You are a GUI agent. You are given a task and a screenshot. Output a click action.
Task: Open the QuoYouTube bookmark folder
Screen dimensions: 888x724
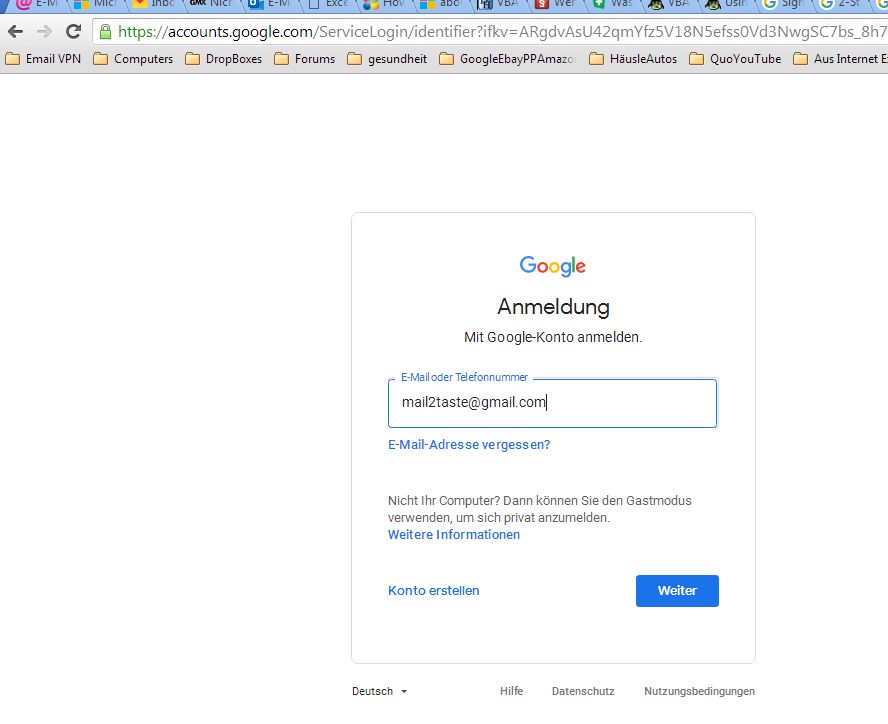pyautogui.click(x=735, y=59)
